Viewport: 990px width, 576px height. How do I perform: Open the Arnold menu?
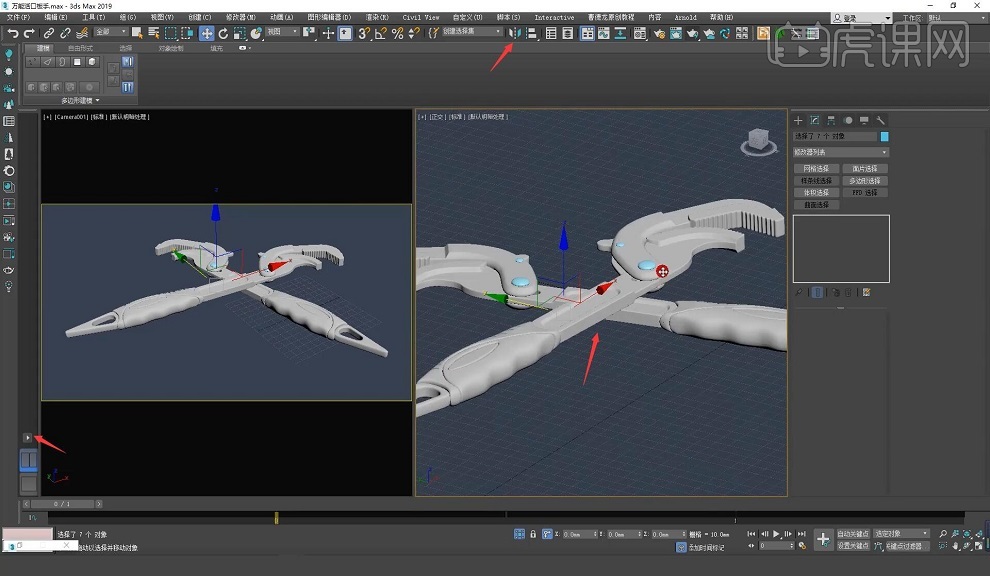coord(685,17)
